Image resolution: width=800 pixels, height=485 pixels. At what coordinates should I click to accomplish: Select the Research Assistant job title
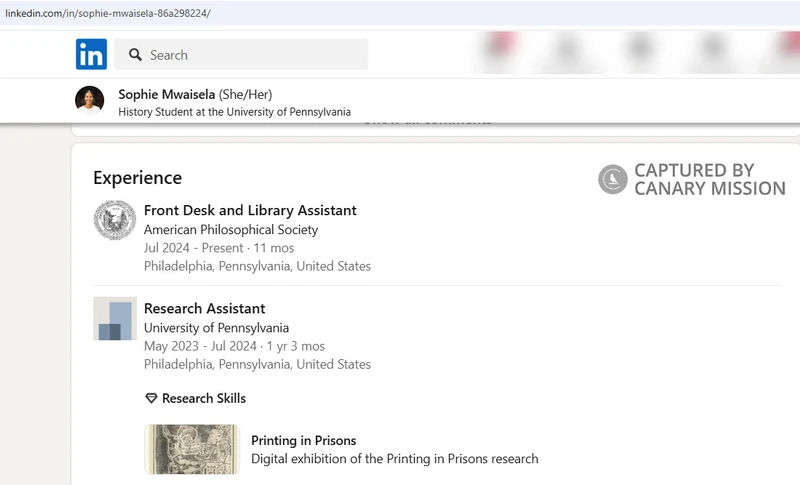coord(204,308)
